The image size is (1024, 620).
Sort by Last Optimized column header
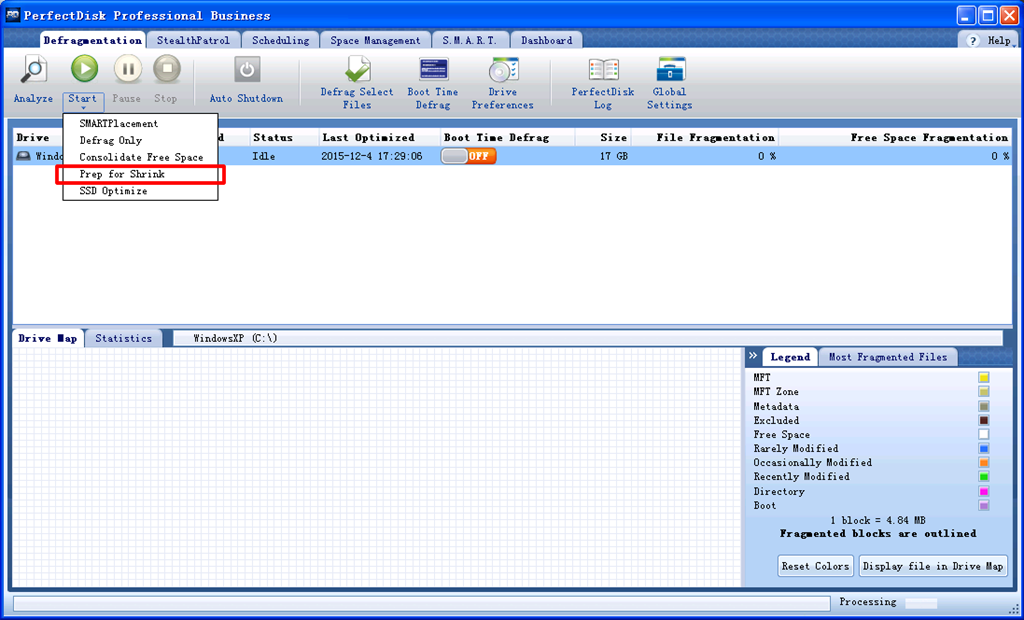[379, 138]
